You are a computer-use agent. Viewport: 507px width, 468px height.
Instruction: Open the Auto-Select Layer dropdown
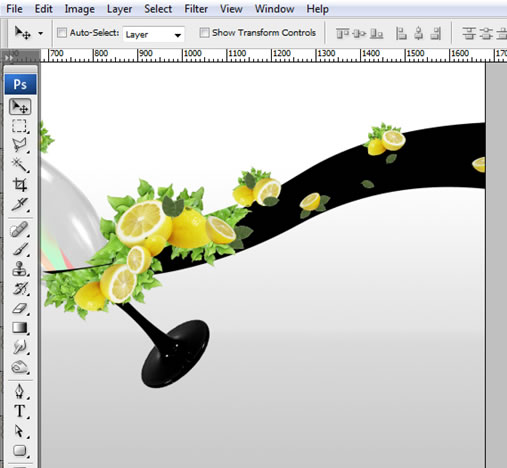(153, 34)
